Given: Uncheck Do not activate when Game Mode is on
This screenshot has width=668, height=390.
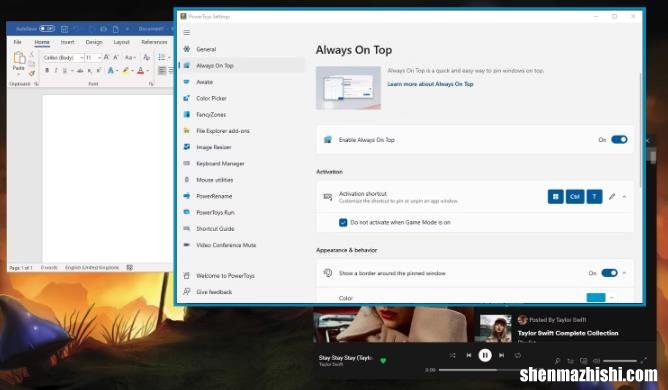Looking at the screenshot, I should (x=343, y=222).
